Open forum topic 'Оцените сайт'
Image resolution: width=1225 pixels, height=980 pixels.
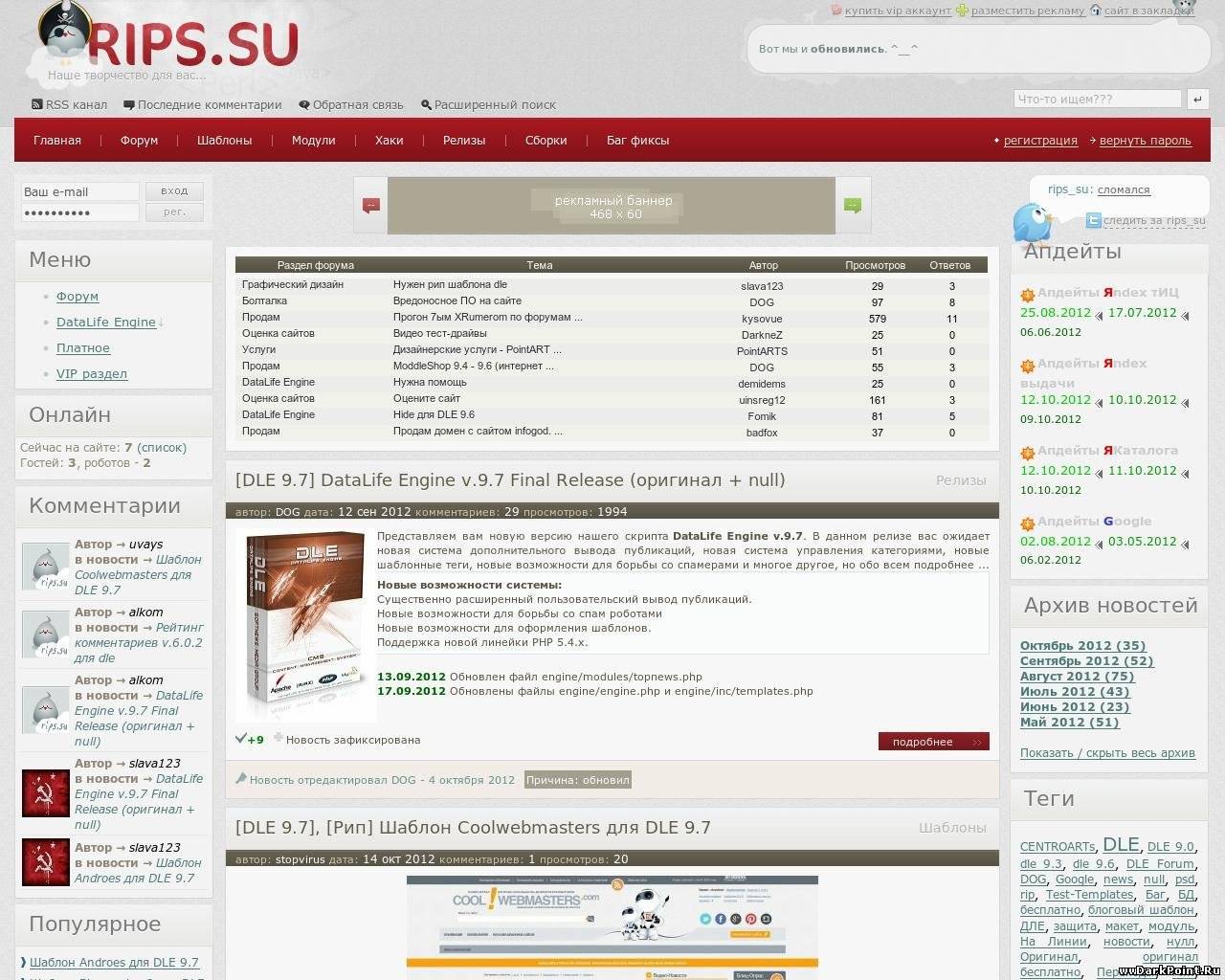tap(427, 398)
